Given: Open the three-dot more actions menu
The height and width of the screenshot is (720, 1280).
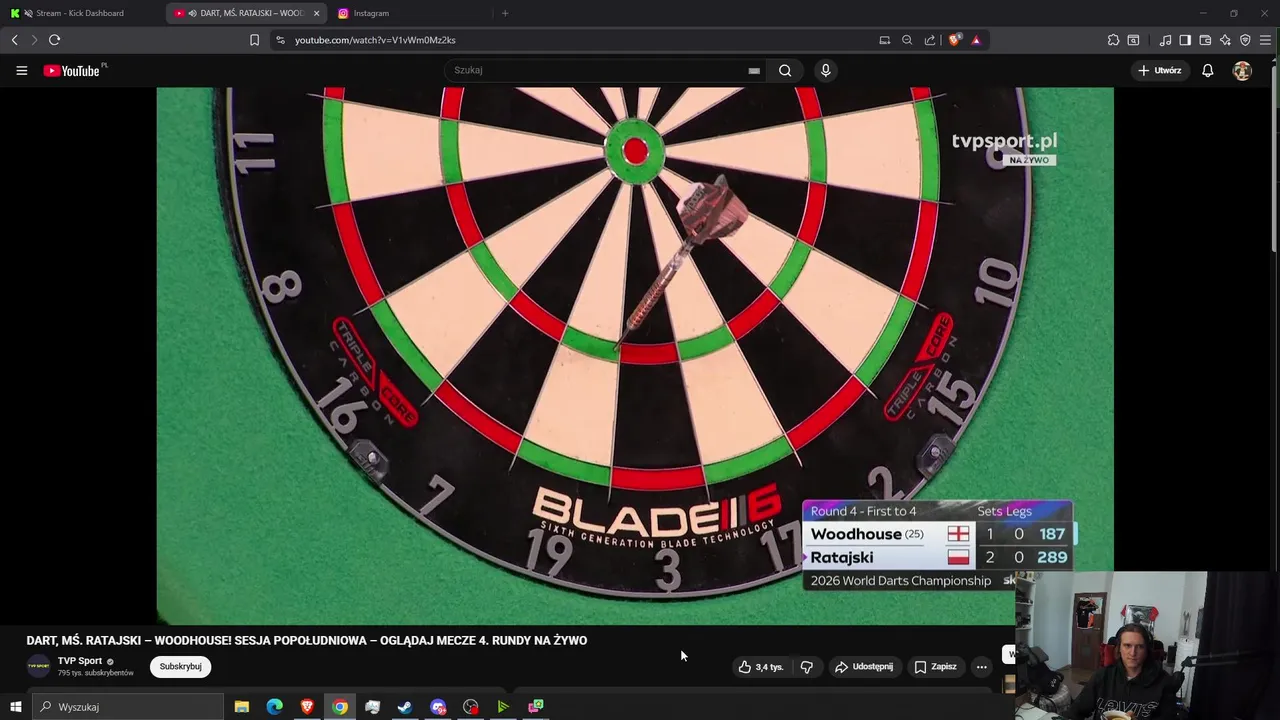Looking at the screenshot, I should 981,667.
